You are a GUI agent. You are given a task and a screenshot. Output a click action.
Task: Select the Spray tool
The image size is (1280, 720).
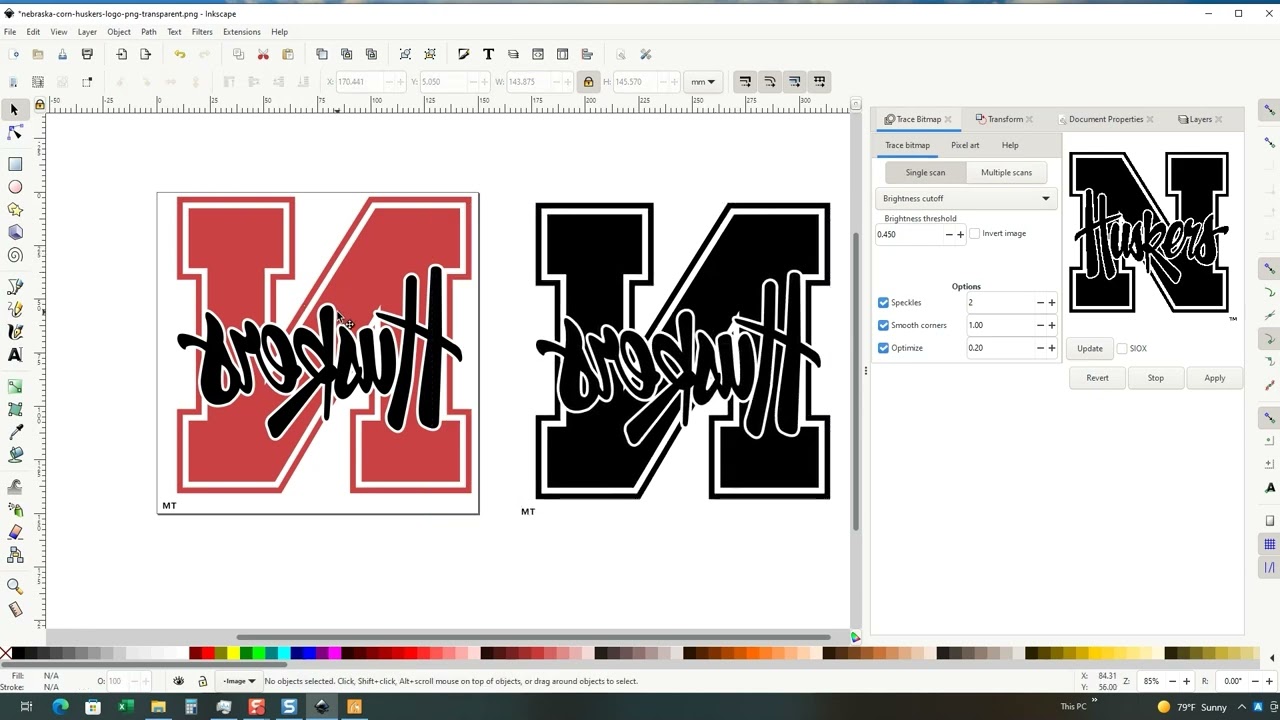tap(15, 510)
